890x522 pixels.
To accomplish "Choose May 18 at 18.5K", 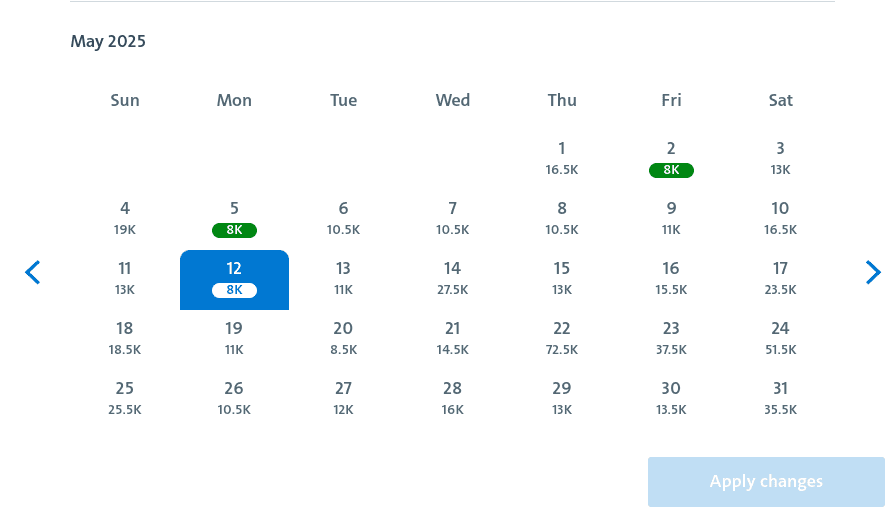I will point(125,339).
